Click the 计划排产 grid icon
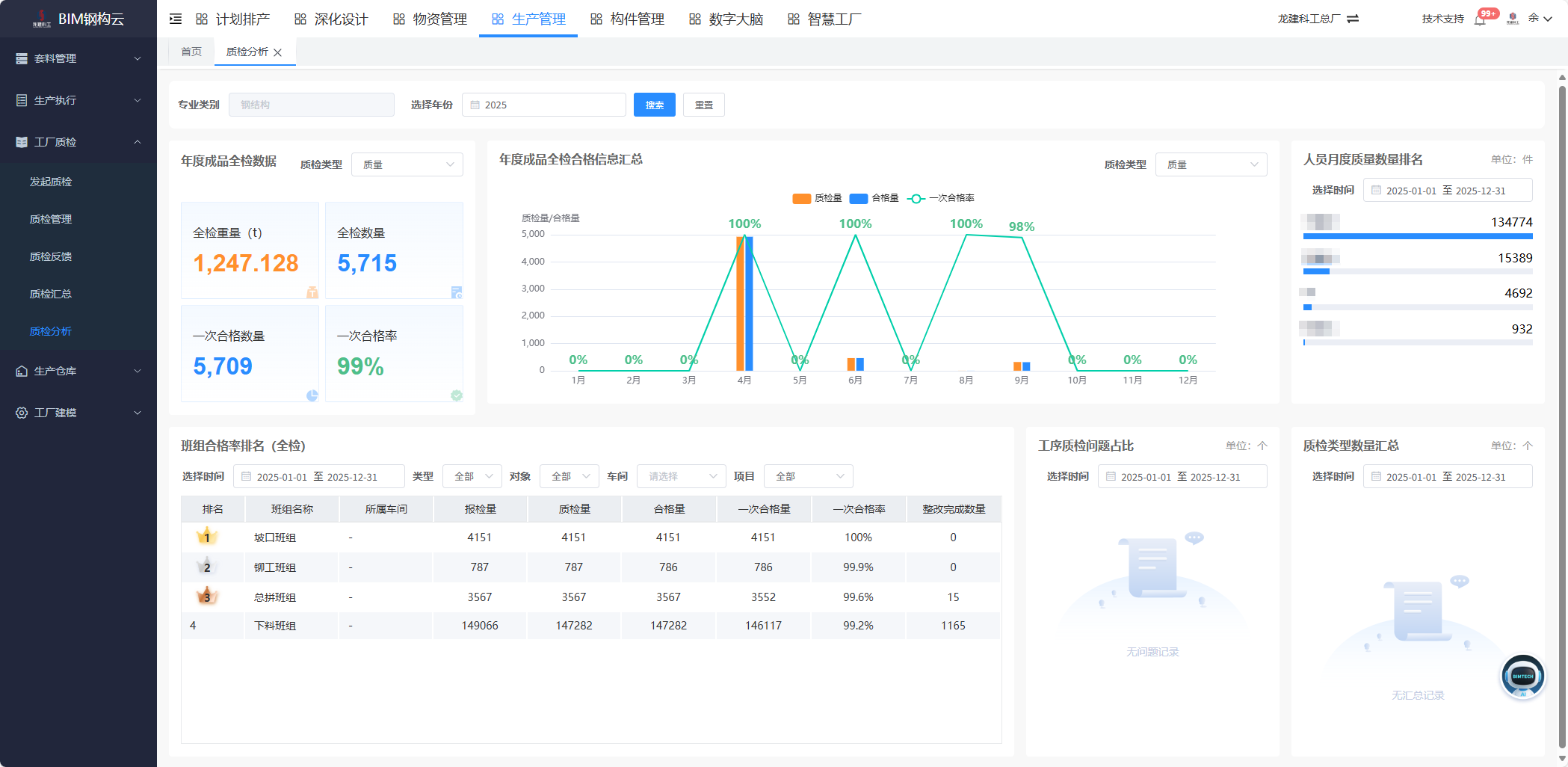This screenshot has width=1568, height=767. tap(202, 19)
